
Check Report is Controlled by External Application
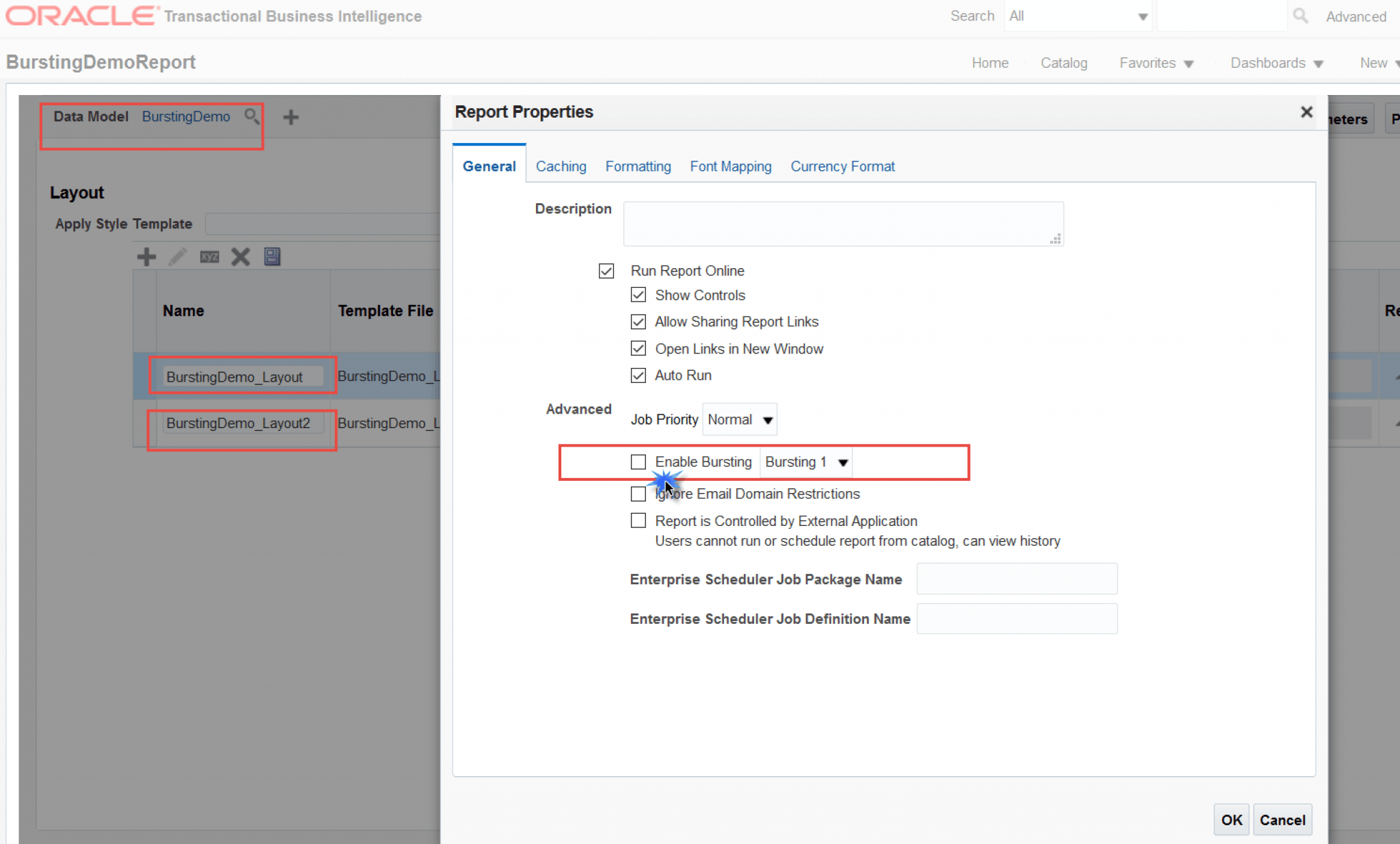[x=638, y=520]
